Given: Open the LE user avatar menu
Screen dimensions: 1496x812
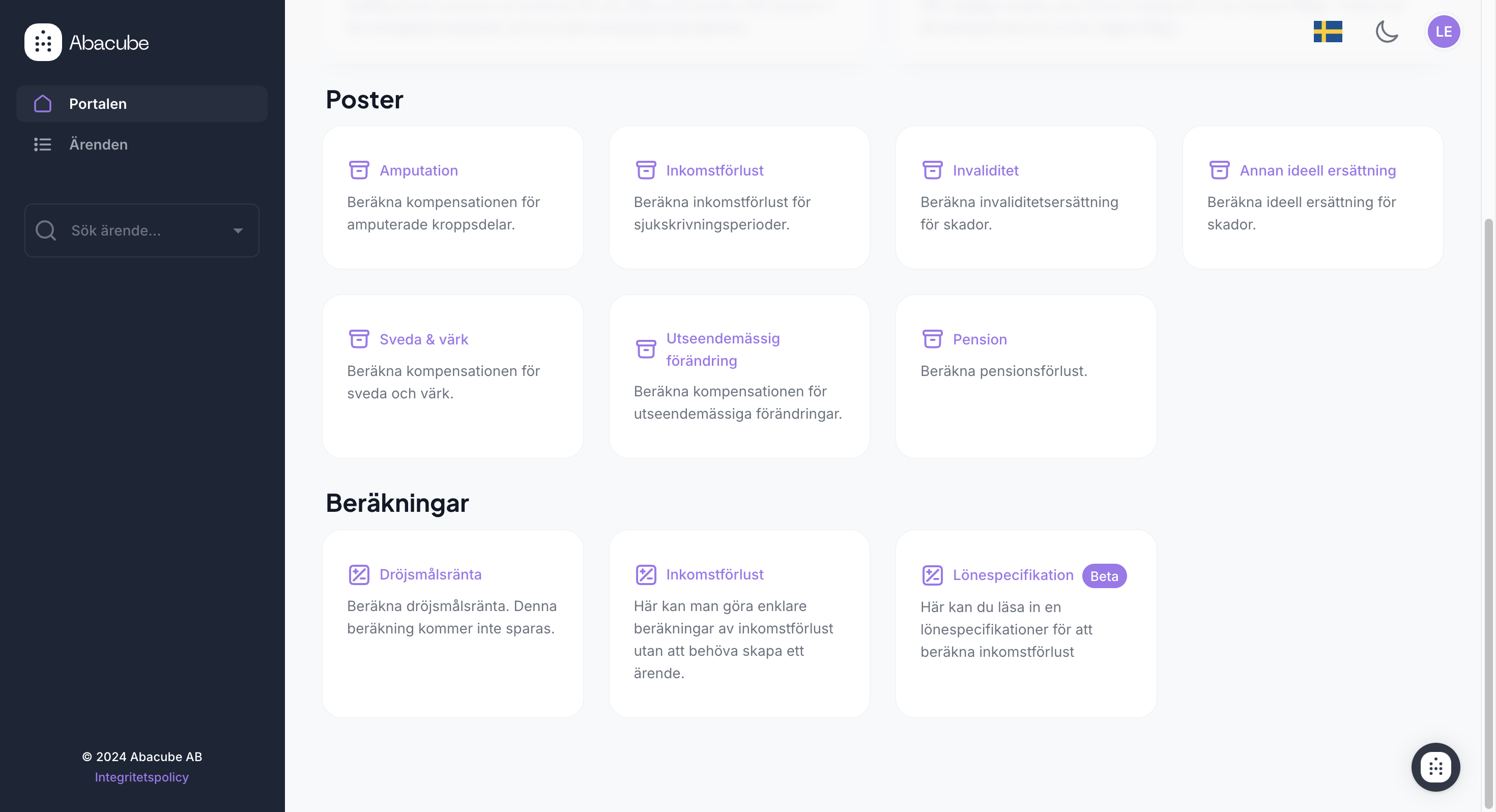Looking at the screenshot, I should click(x=1443, y=32).
